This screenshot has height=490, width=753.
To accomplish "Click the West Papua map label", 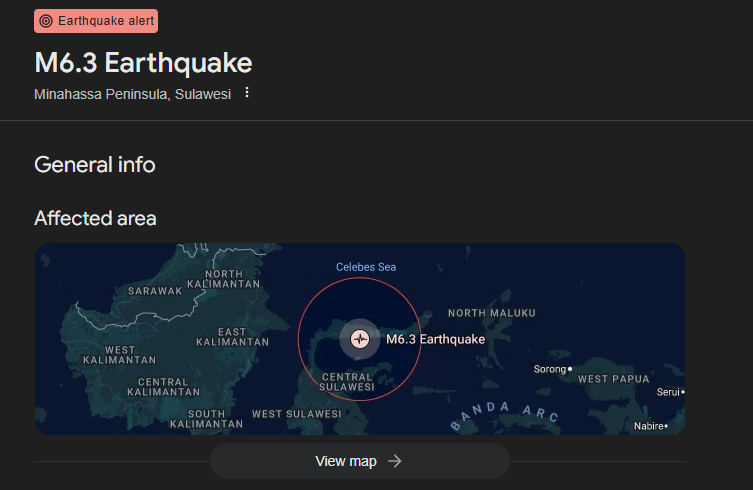I will pos(613,379).
